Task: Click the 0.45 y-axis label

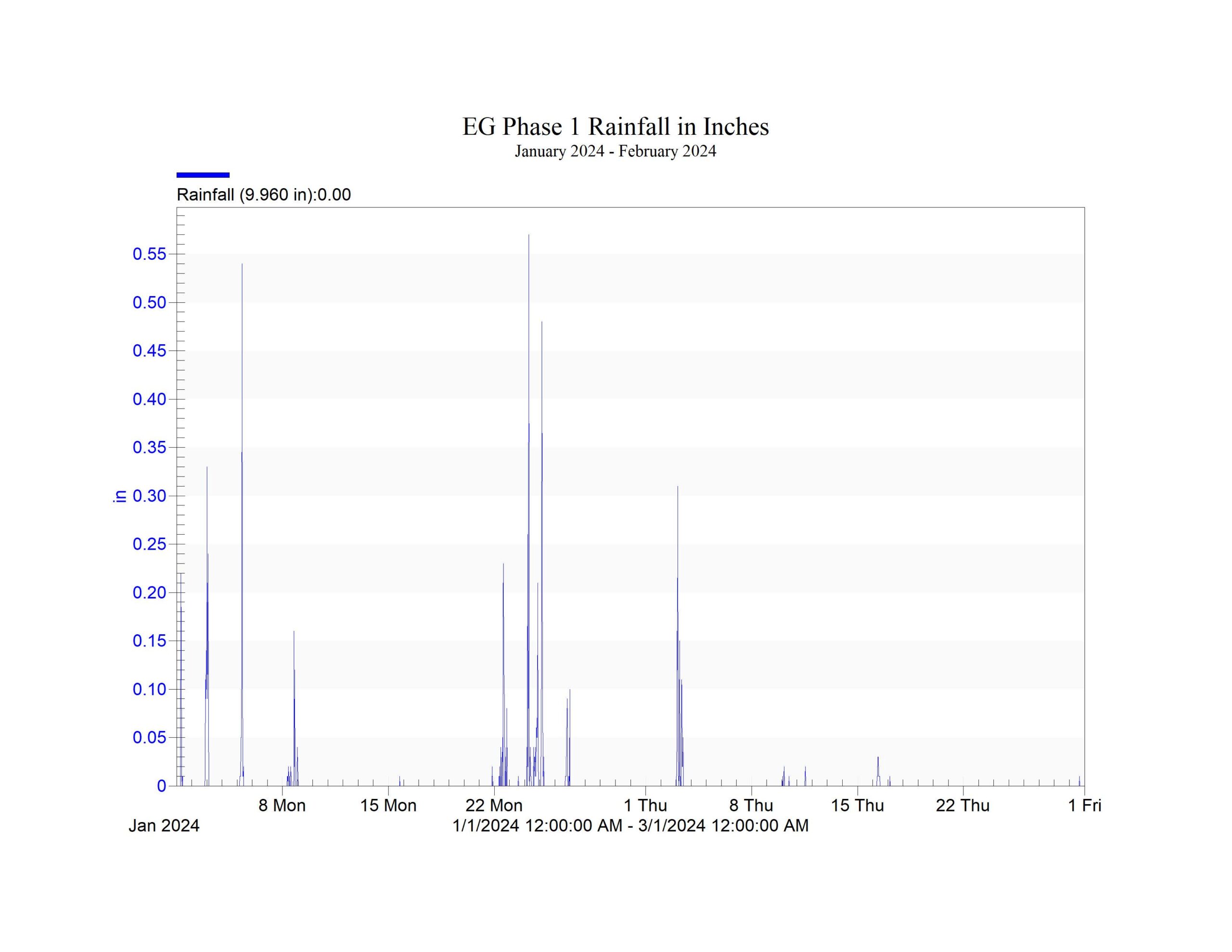Action: (150, 350)
